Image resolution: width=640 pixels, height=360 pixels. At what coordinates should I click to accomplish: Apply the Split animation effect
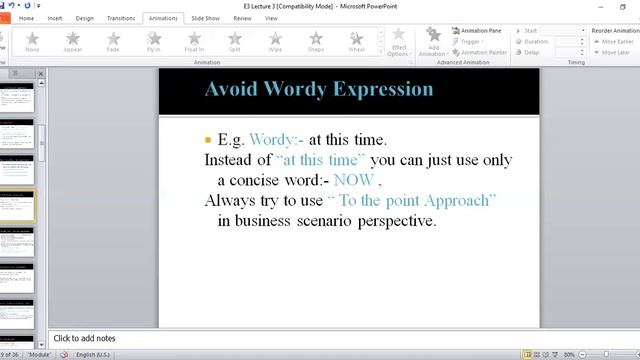(x=235, y=42)
